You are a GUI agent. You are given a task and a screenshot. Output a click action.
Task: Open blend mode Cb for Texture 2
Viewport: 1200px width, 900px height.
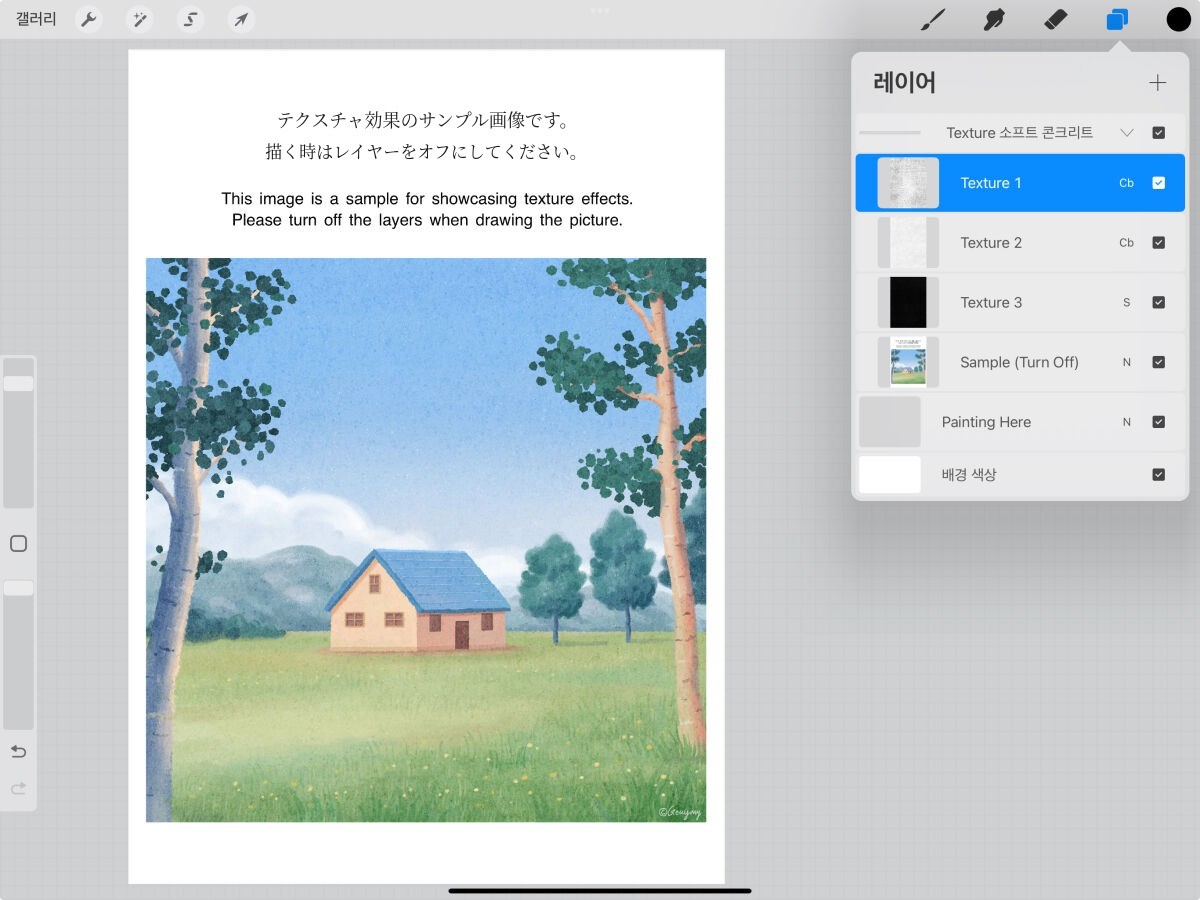tap(1126, 243)
